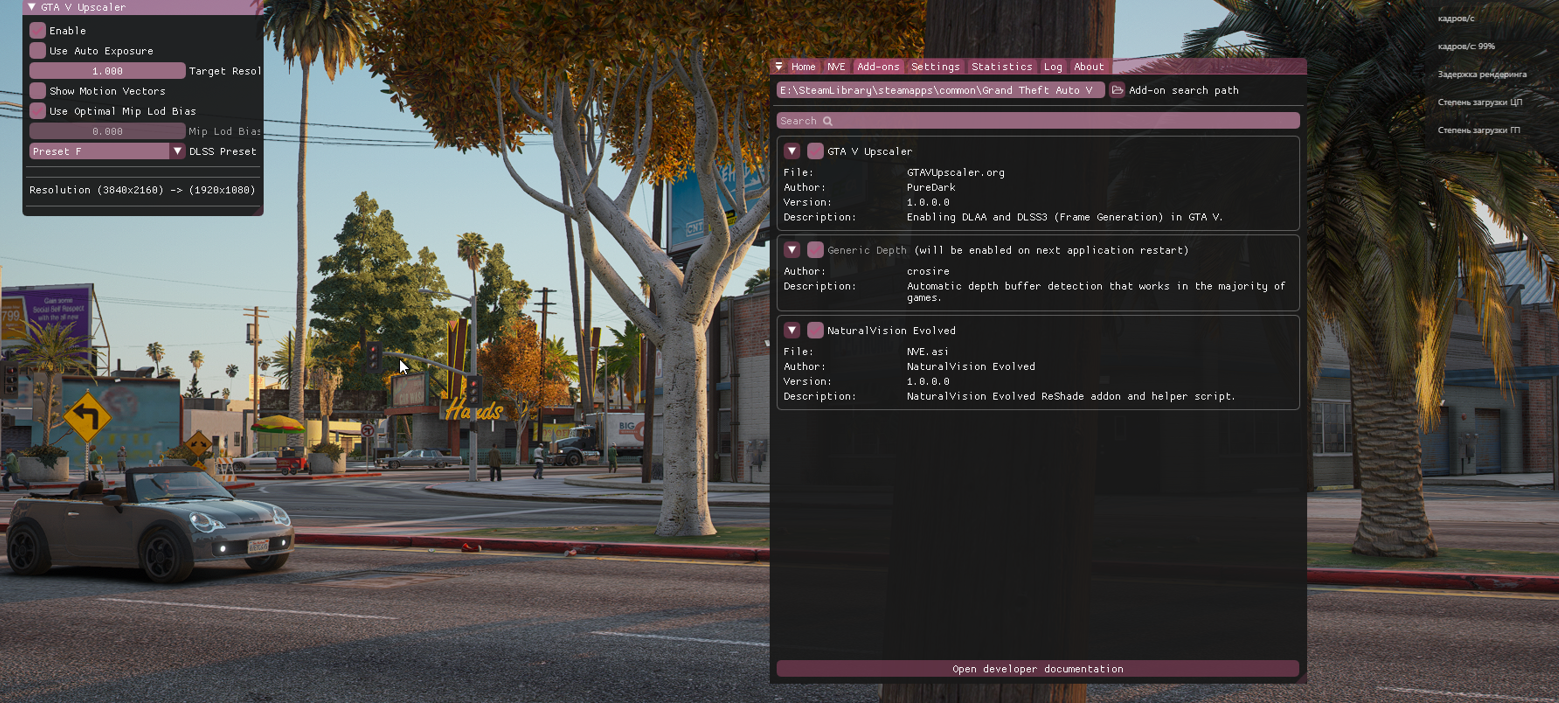The image size is (1559, 703).
Task: Click the NaturalVision Evolved ReShade addon description text
Action: coord(1071,397)
